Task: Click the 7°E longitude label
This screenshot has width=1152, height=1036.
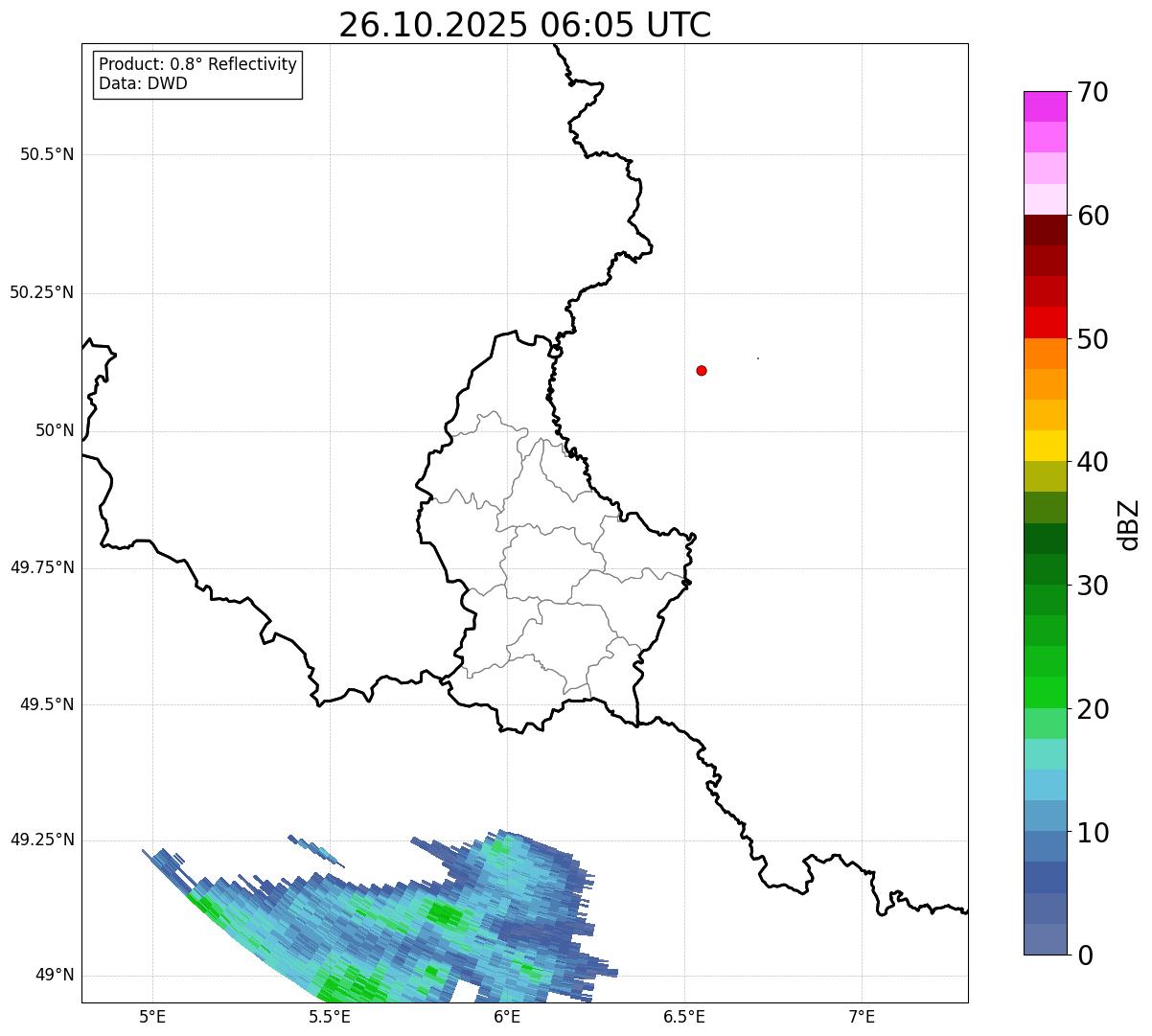Action: [862, 1017]
